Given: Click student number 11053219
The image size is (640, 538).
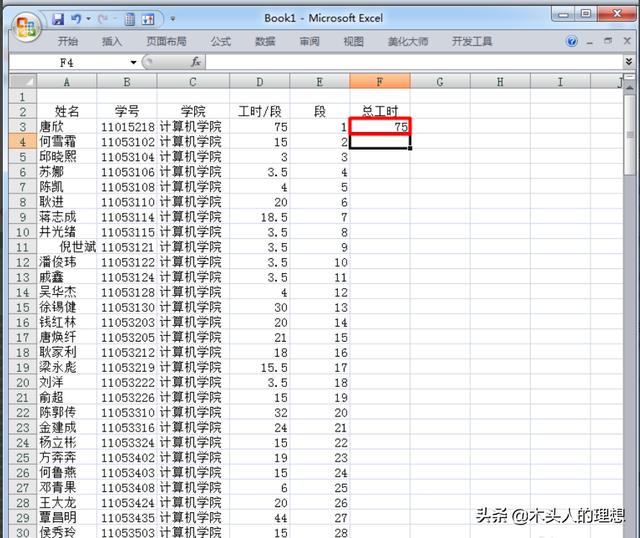Looking at the screenshot, I should tap(127, 367).
